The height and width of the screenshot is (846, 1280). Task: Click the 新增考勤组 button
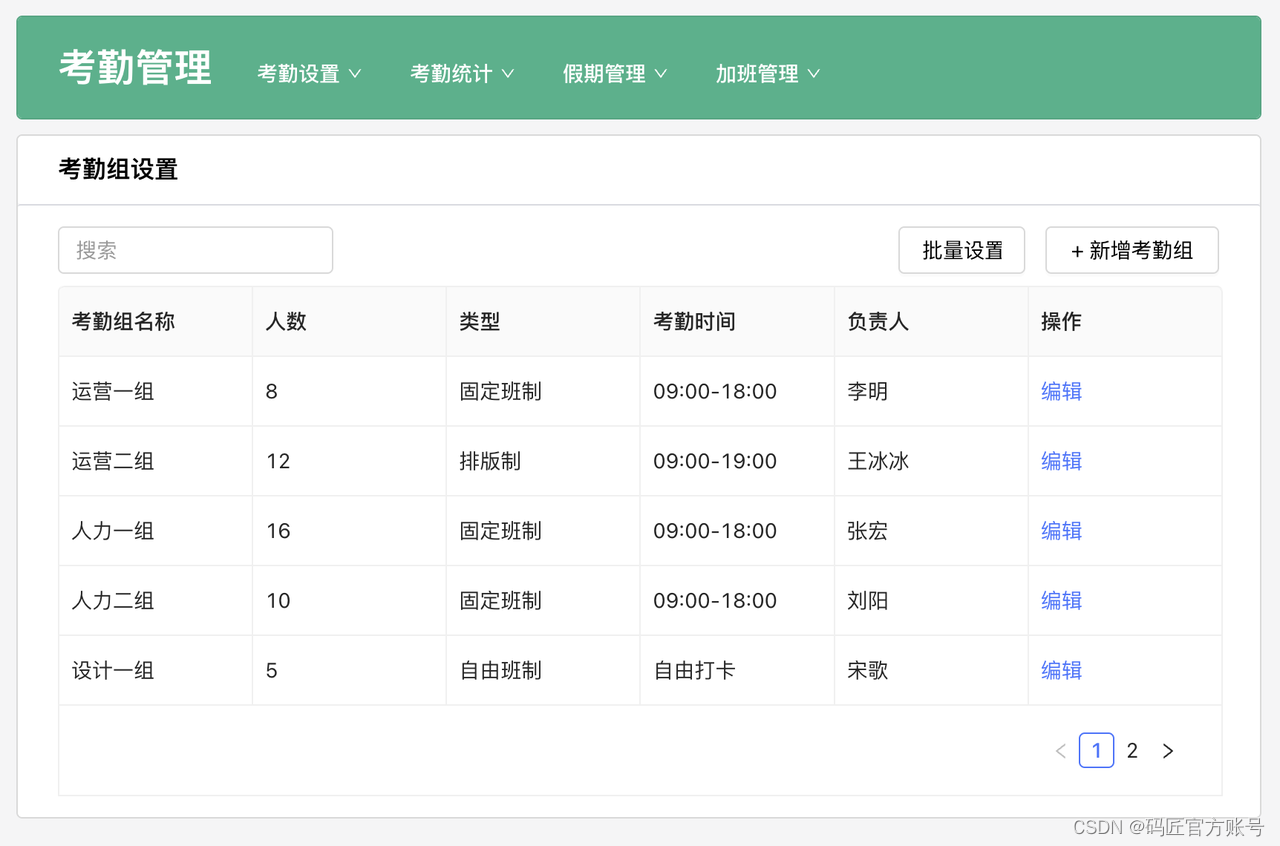(x=1132, y=250)
